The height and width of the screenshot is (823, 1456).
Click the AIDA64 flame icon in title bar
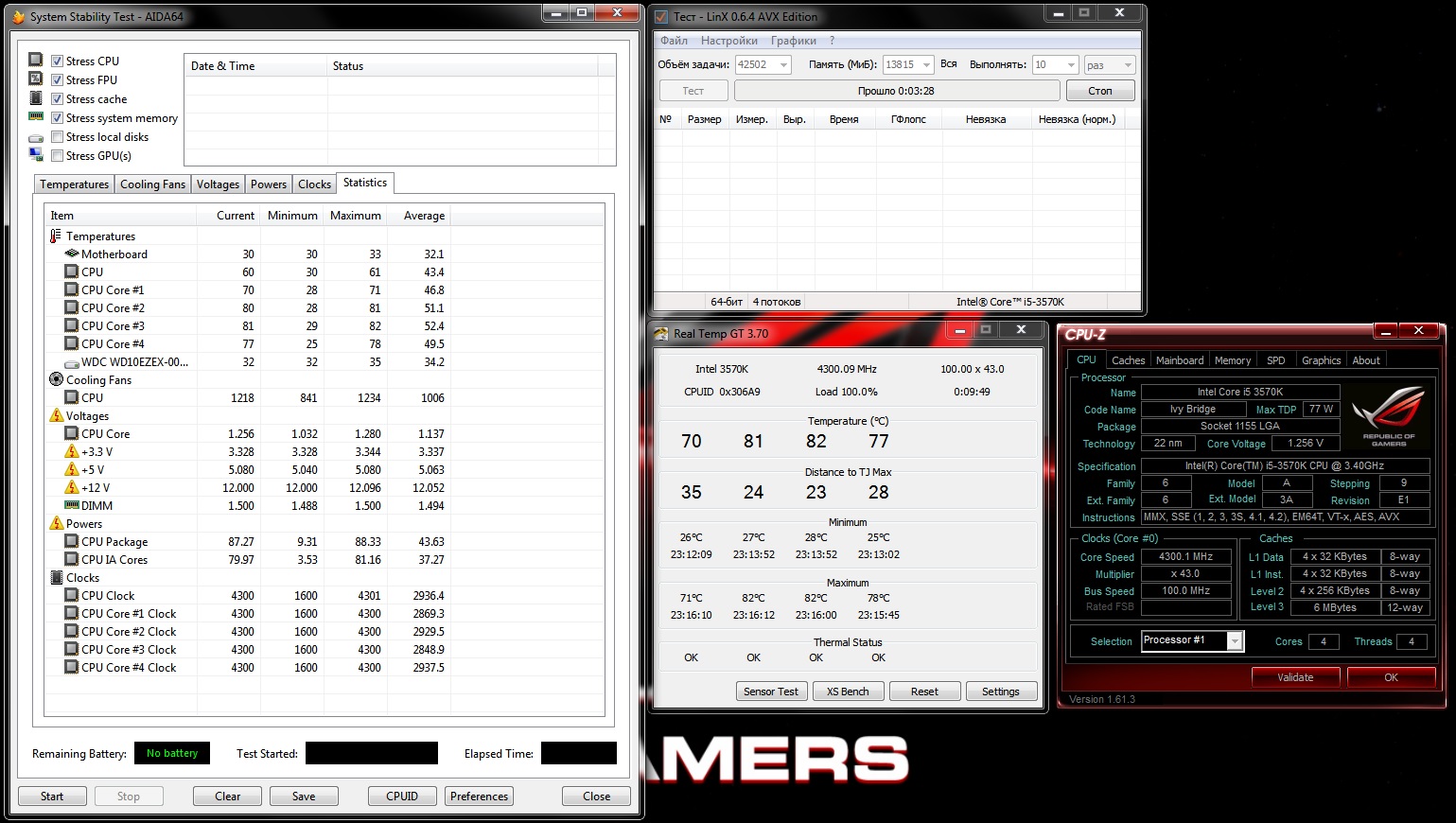tap(18, 17)
